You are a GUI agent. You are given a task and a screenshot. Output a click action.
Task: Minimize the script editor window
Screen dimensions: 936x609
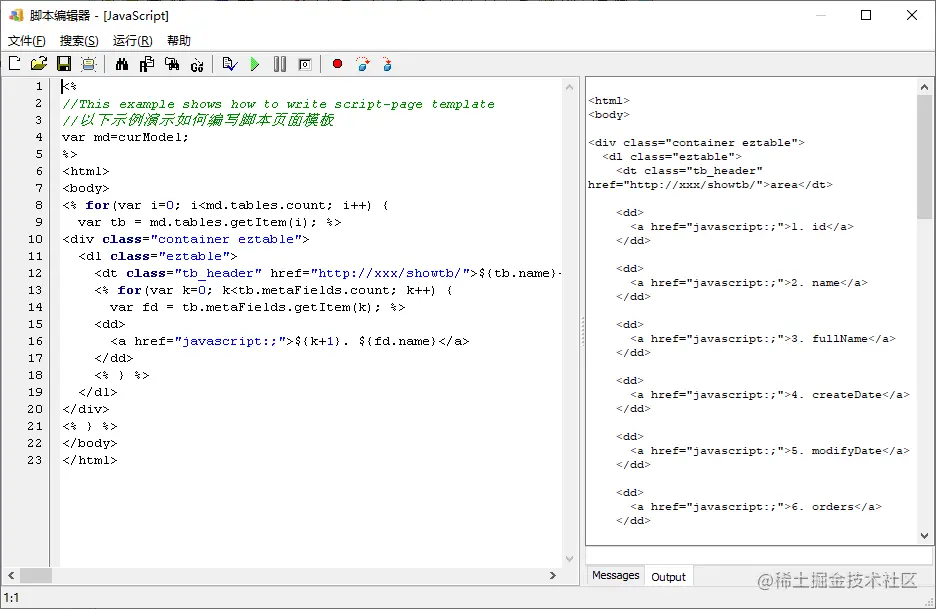pyautogui.click(x=821, y=15)
